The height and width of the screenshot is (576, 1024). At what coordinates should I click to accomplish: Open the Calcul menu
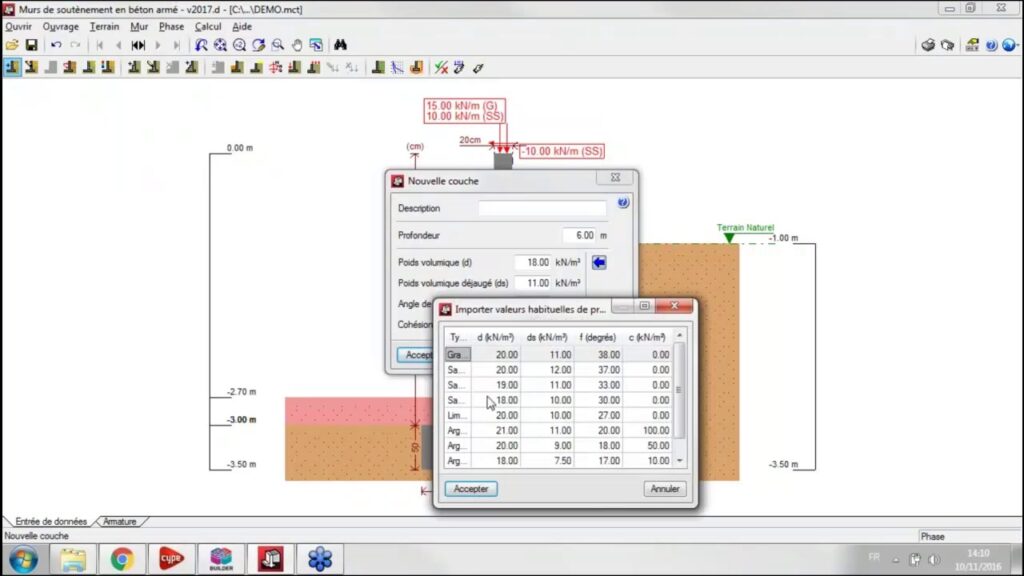[x=208, y=27]
